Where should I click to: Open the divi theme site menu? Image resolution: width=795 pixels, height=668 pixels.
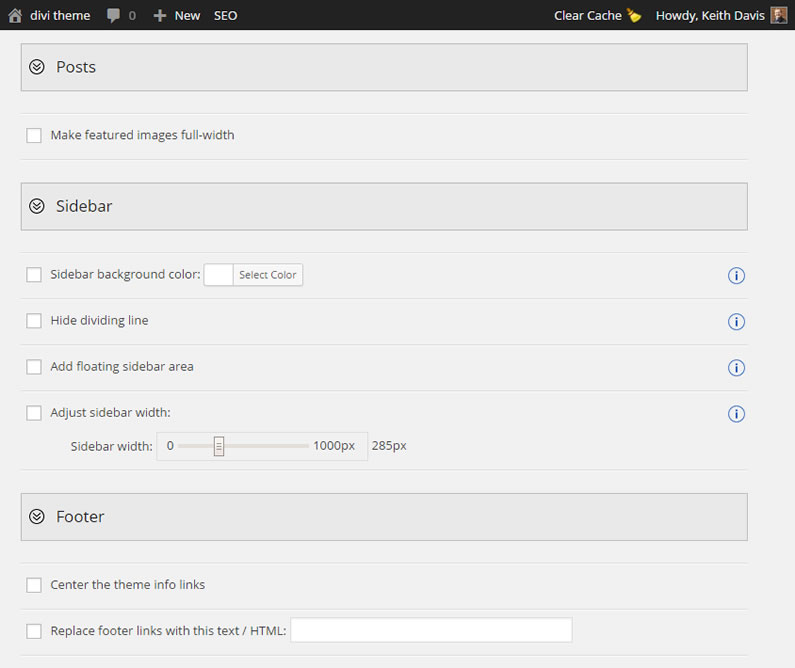coord(60,16)
